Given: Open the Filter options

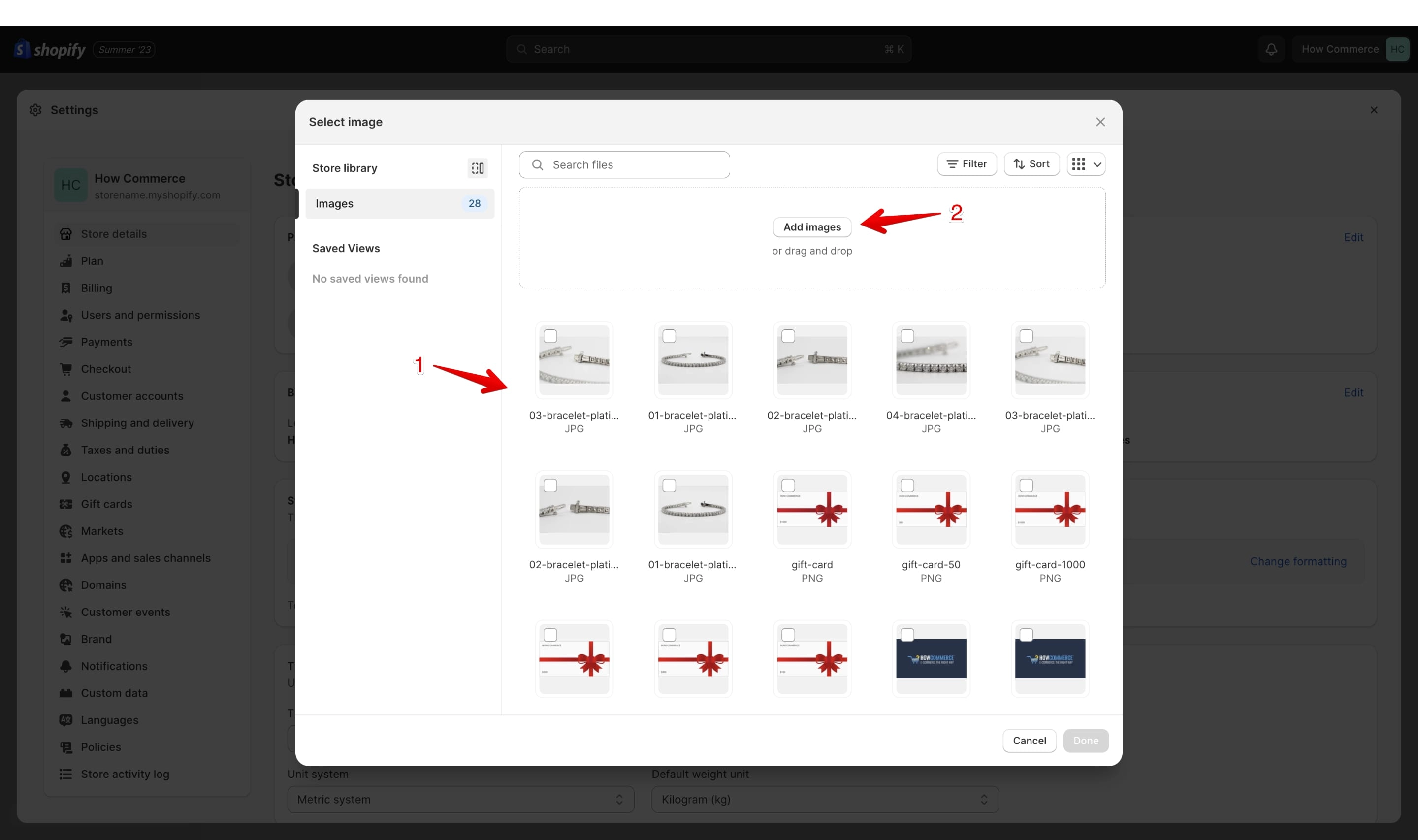Looking at the screenshot, I should click(x=967, y=164).
